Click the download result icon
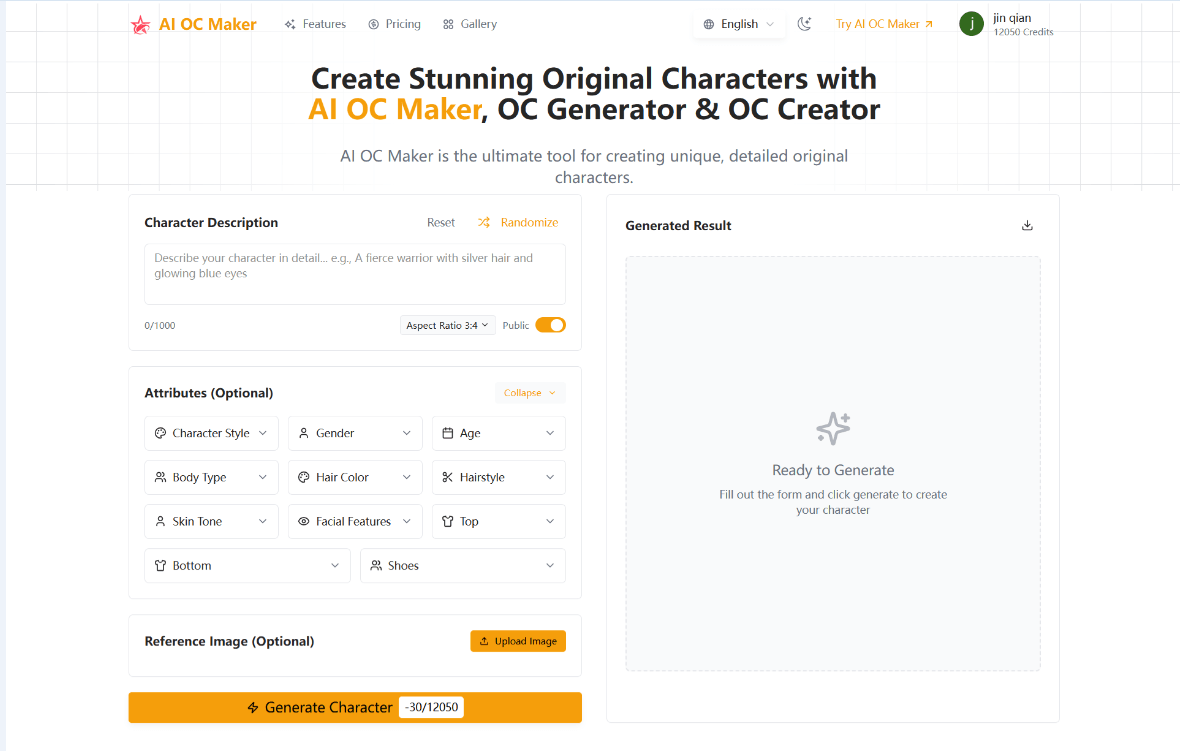 point(1027,225)
